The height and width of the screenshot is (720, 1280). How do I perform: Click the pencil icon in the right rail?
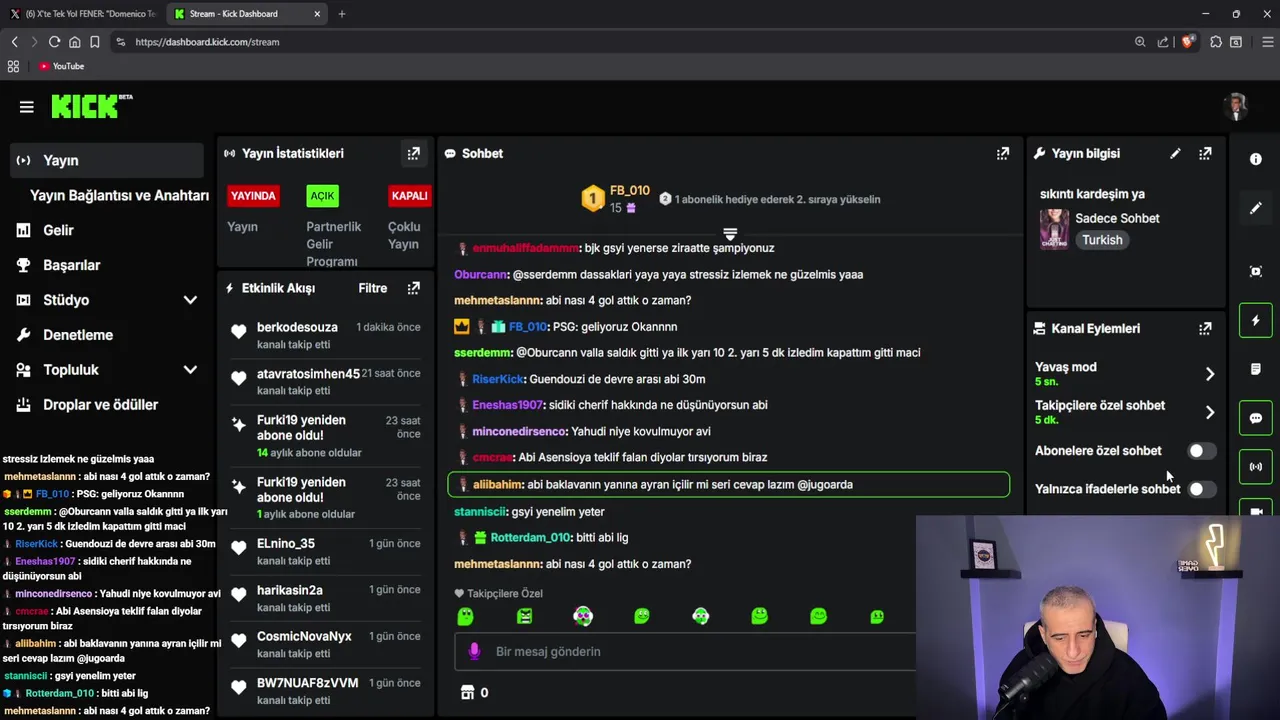click(1256, 208)
